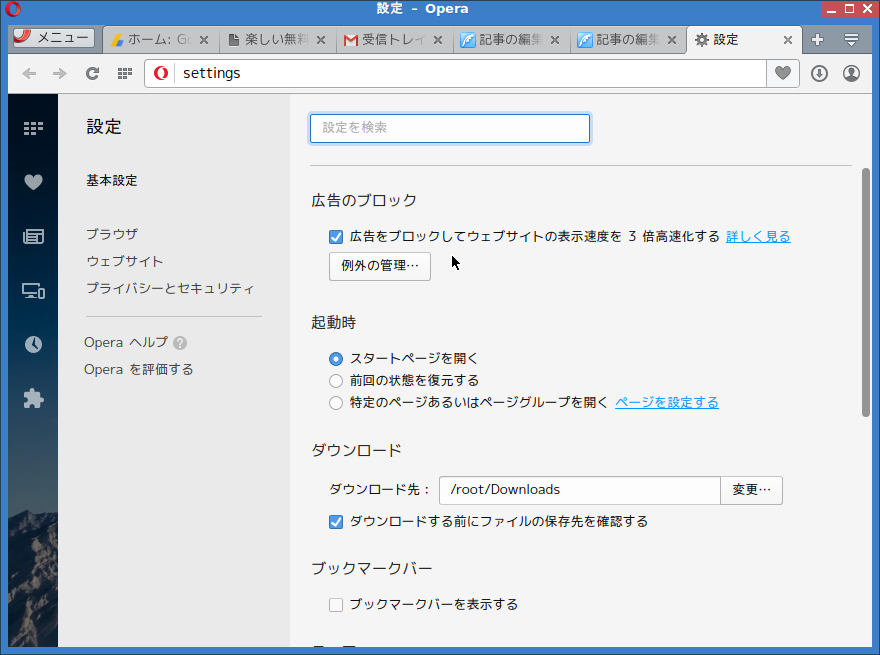Click the /root/Downloads path field
Screen dimensions: 880x655
pyautogui.click(x=580, y=490)
